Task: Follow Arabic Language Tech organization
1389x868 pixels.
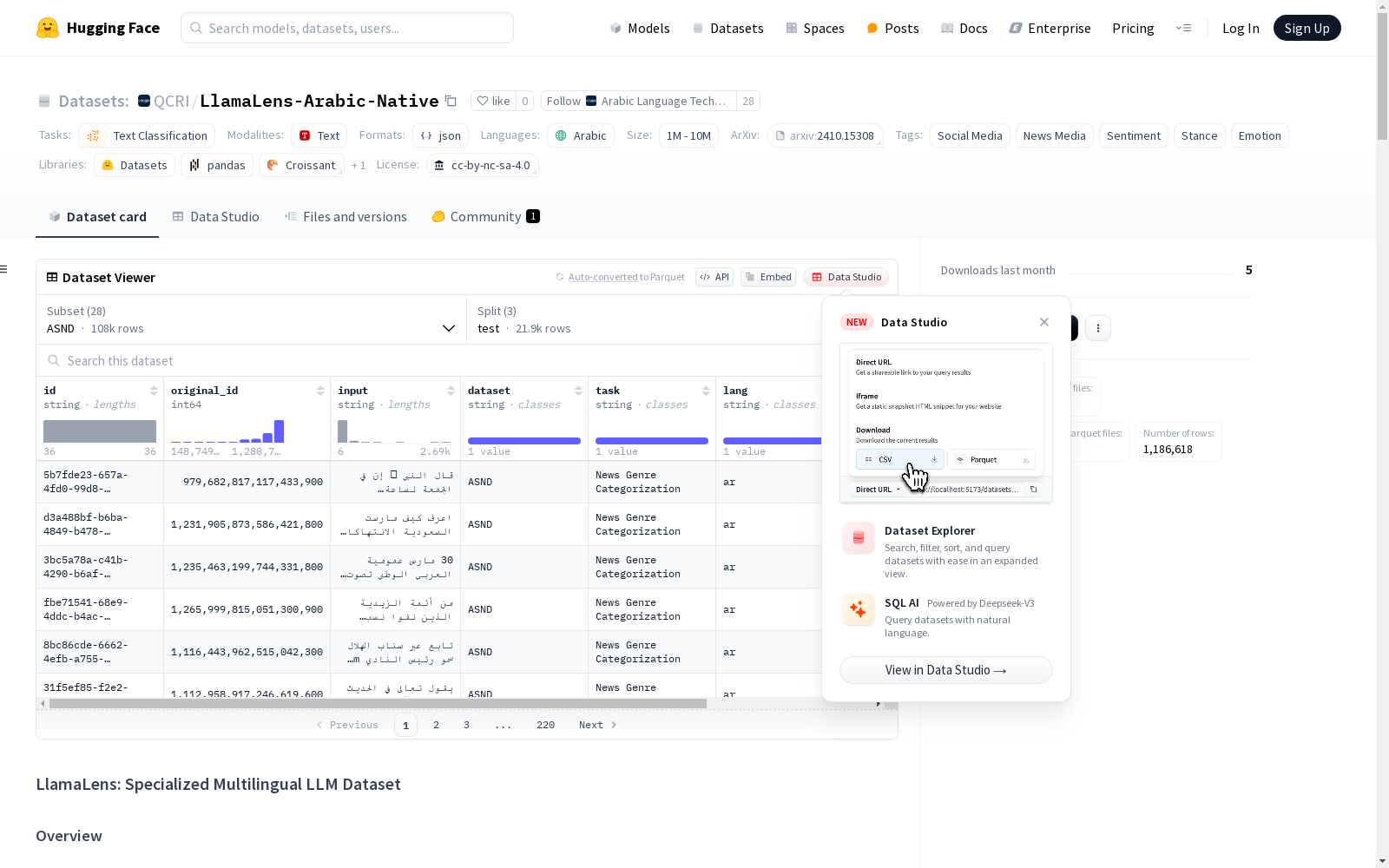Action: [638, 101]
